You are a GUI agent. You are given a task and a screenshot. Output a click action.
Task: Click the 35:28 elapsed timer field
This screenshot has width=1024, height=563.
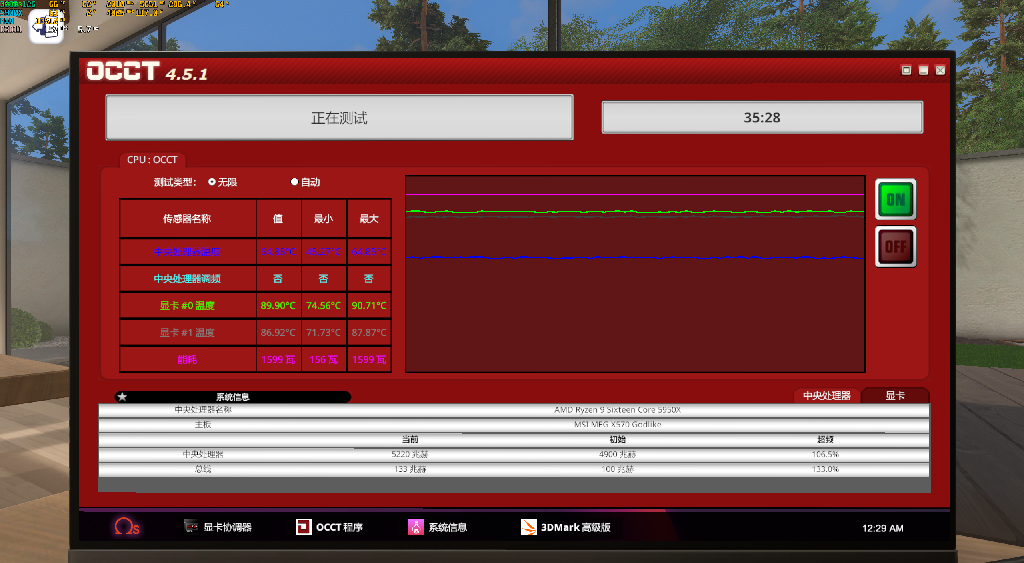762,118
